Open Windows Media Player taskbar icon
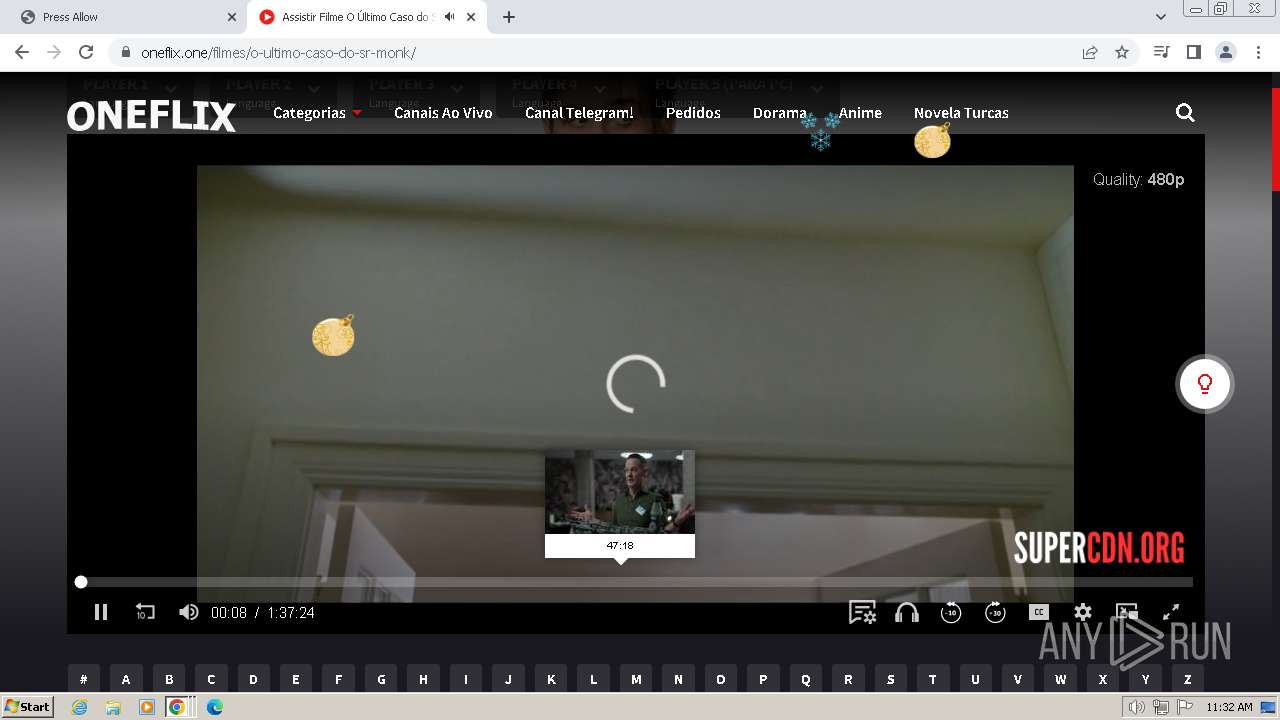 (147, 707)
